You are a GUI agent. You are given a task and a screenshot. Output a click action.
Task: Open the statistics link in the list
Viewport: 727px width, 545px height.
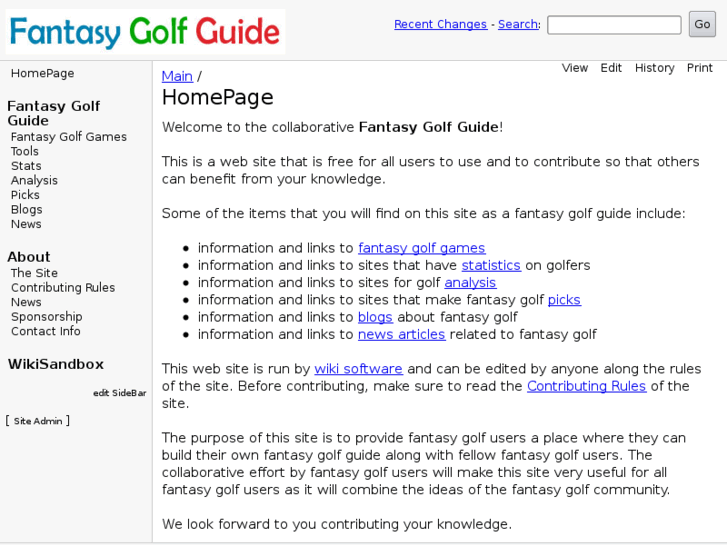click(x=491, y=265)
